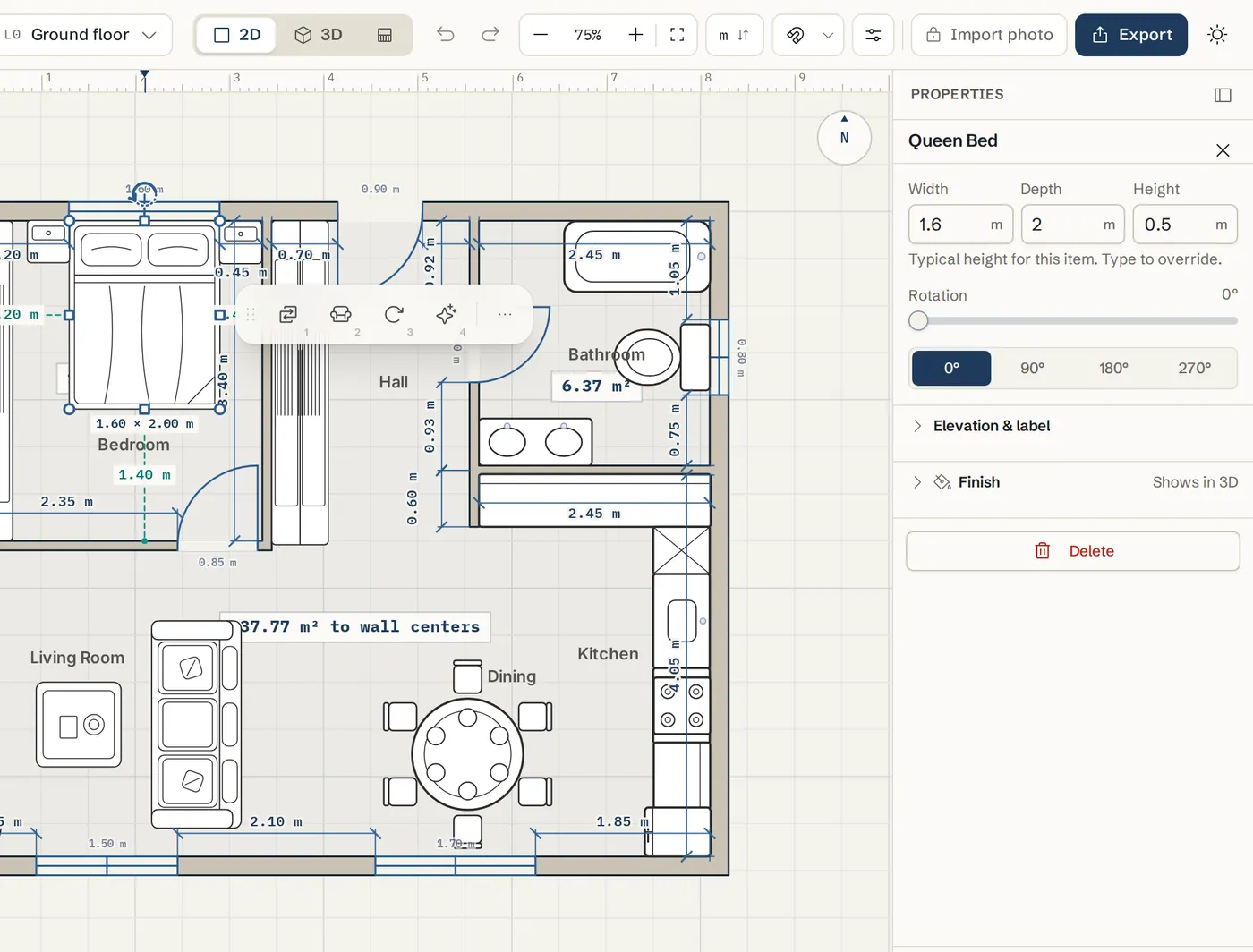Click the Depth input field
The image size is (1253, 952).
[x=1072, y=225]
